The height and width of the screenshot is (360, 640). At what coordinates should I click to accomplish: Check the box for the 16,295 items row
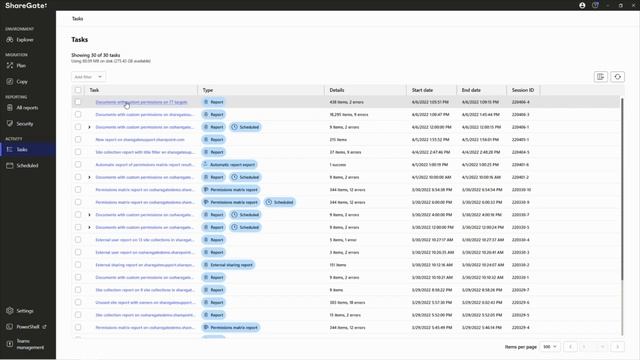pos(78,114)
